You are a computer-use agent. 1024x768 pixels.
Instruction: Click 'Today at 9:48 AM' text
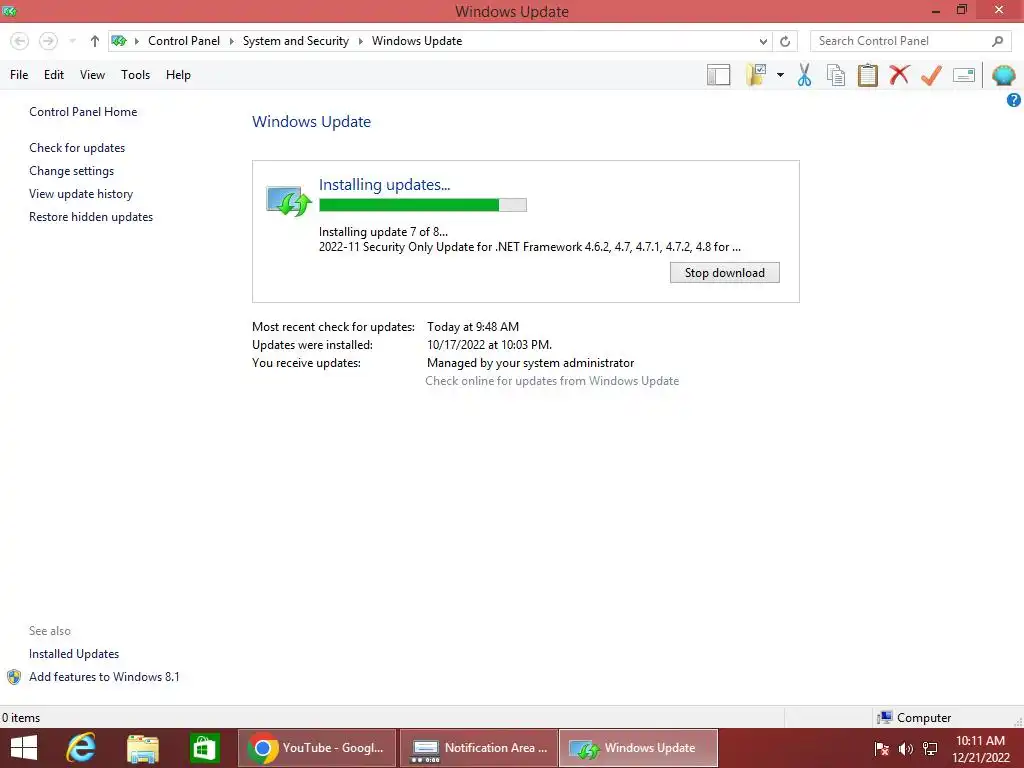click(473, 327)
